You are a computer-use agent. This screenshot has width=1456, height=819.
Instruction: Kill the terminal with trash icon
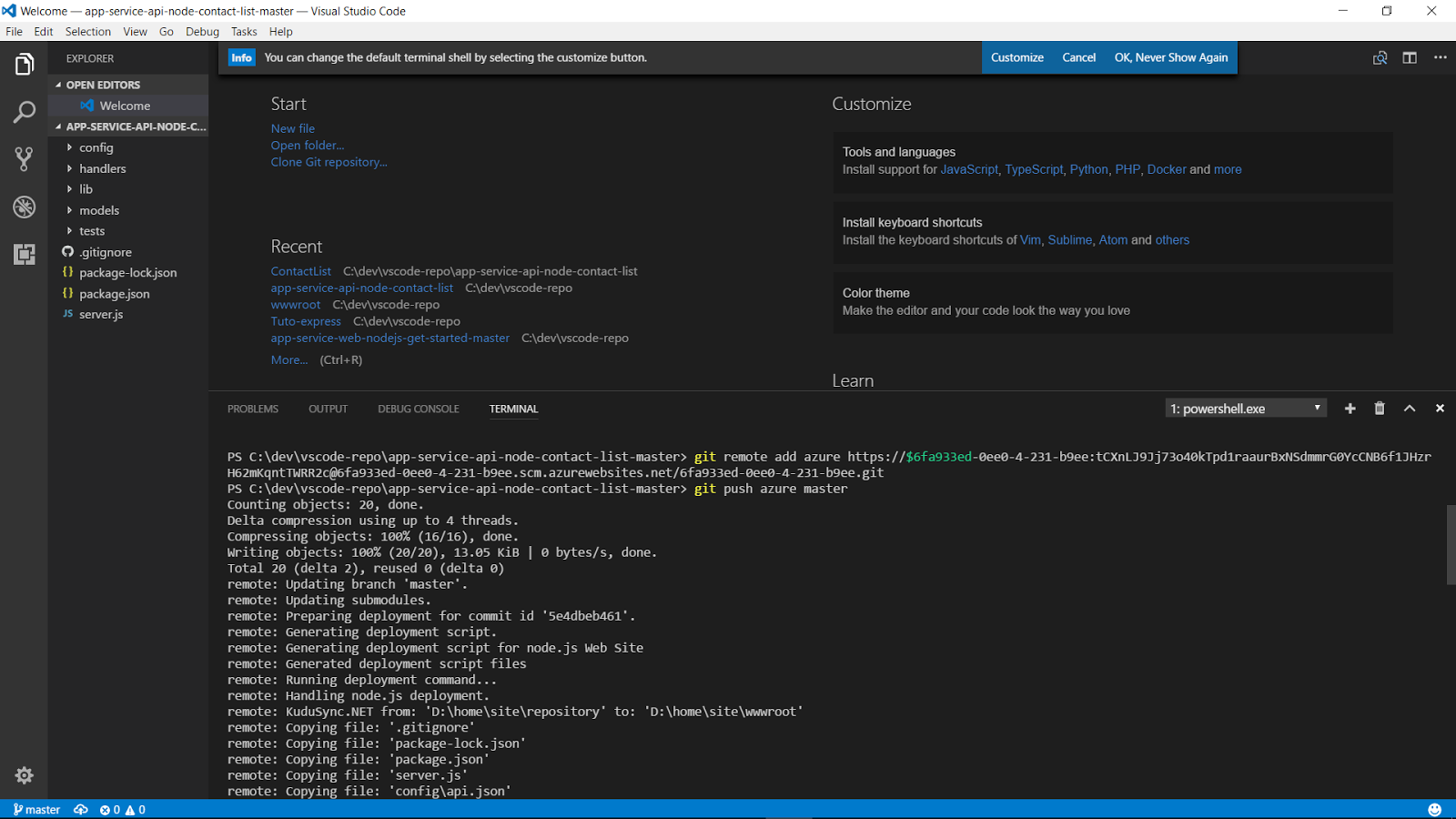pos(1380,409)
